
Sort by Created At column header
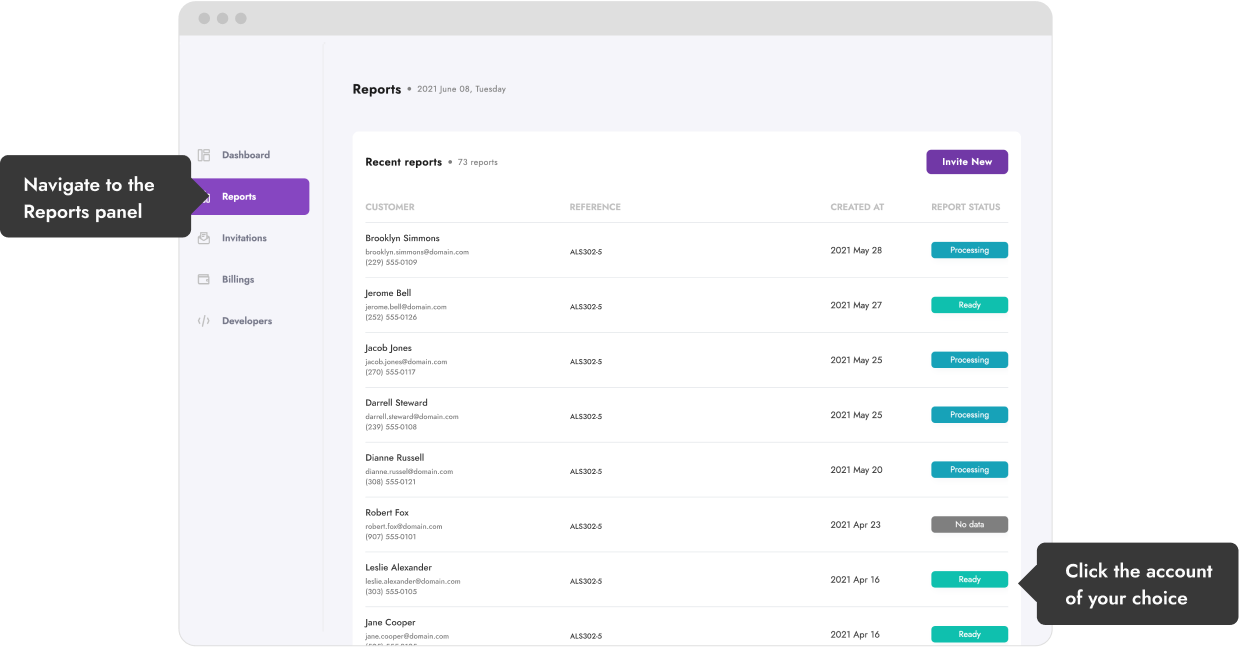point(857,207)
